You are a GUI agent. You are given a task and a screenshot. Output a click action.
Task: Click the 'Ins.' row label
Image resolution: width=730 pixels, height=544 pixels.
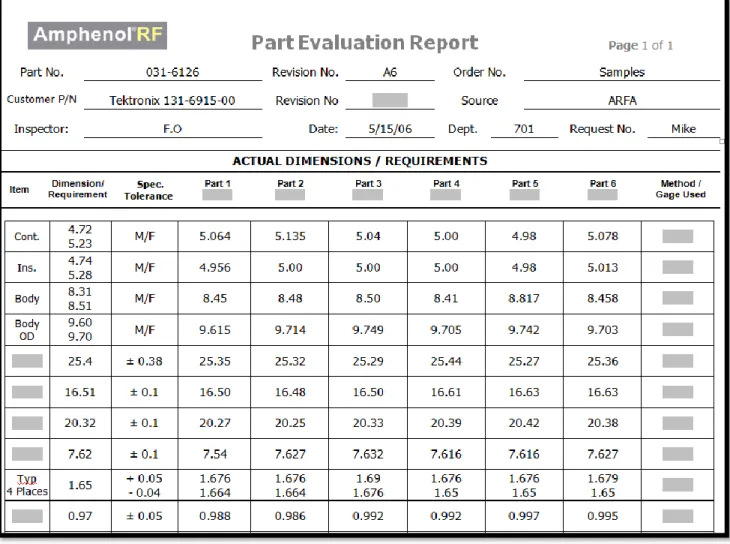tap(27, 268)
